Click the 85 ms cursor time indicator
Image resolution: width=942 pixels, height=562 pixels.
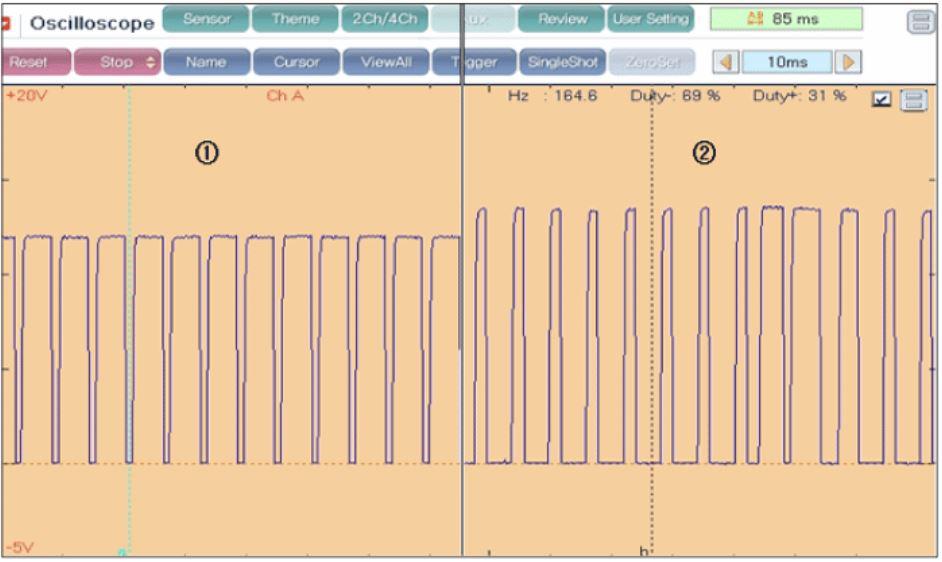[x=786, y=19]
